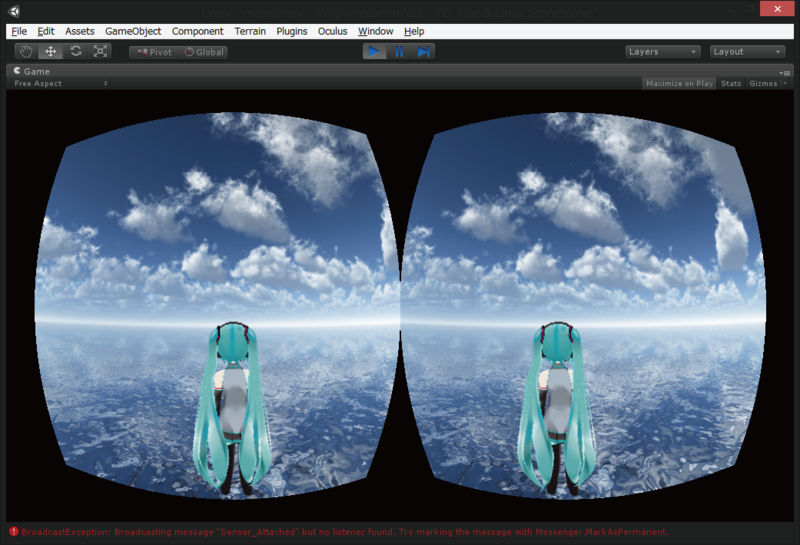This screenshot has width=800, height=545.
Task: Open the Layers dropdown
Action: click(x=663, y=52)
